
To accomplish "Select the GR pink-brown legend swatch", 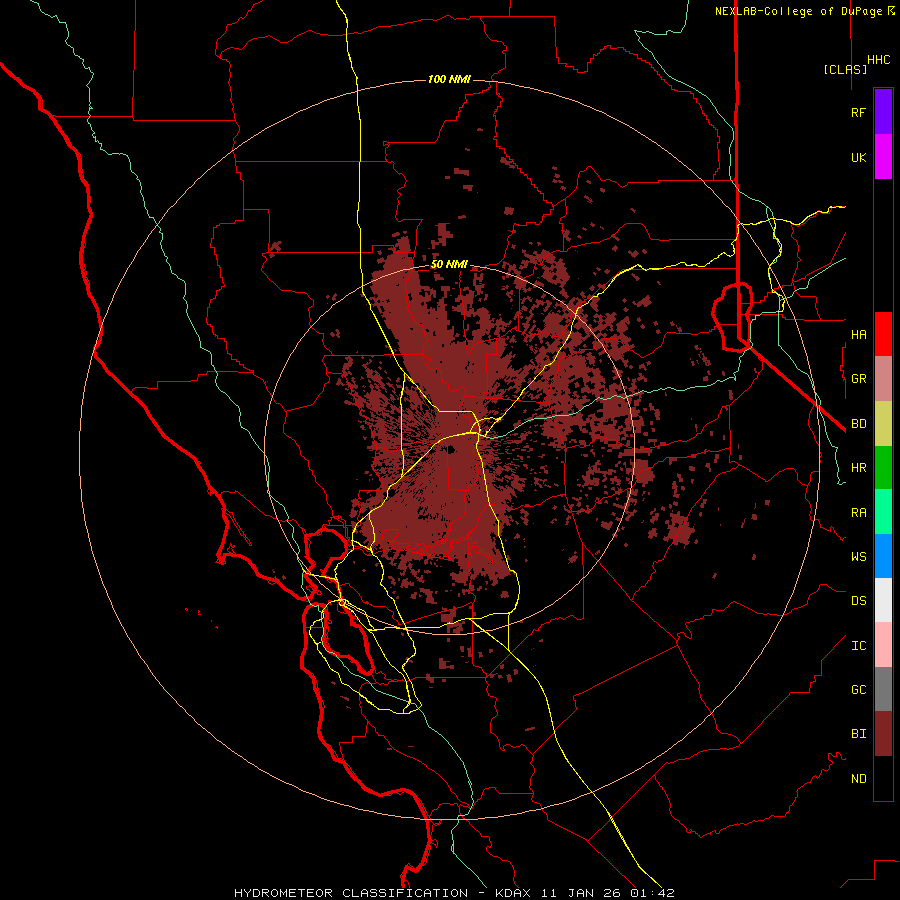I will coord(883,379).
